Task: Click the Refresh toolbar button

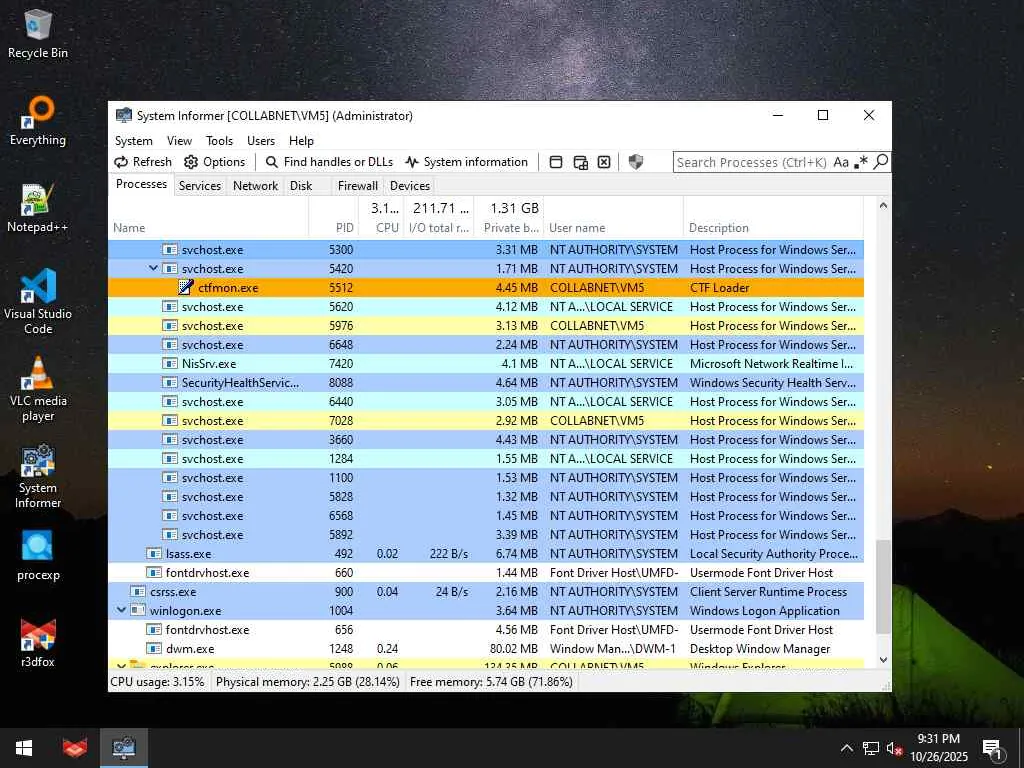Action: 143,162
